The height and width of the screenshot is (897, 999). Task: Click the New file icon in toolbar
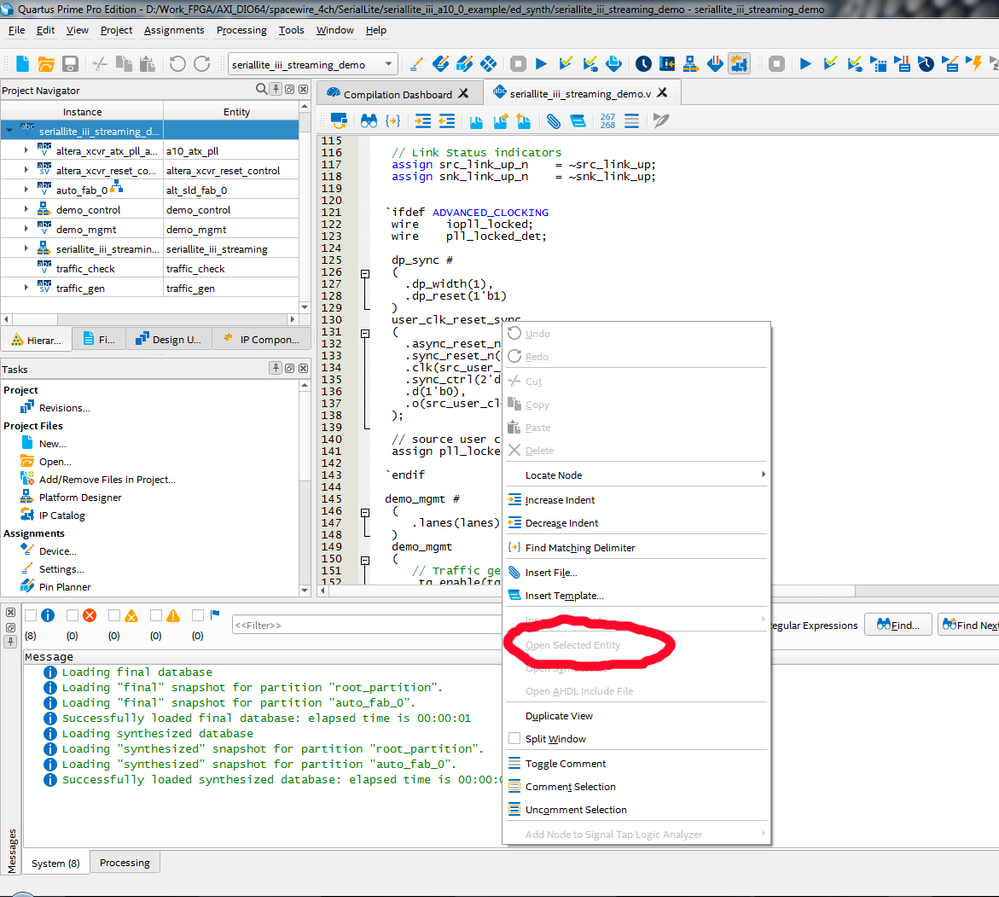tap(22, 64)
